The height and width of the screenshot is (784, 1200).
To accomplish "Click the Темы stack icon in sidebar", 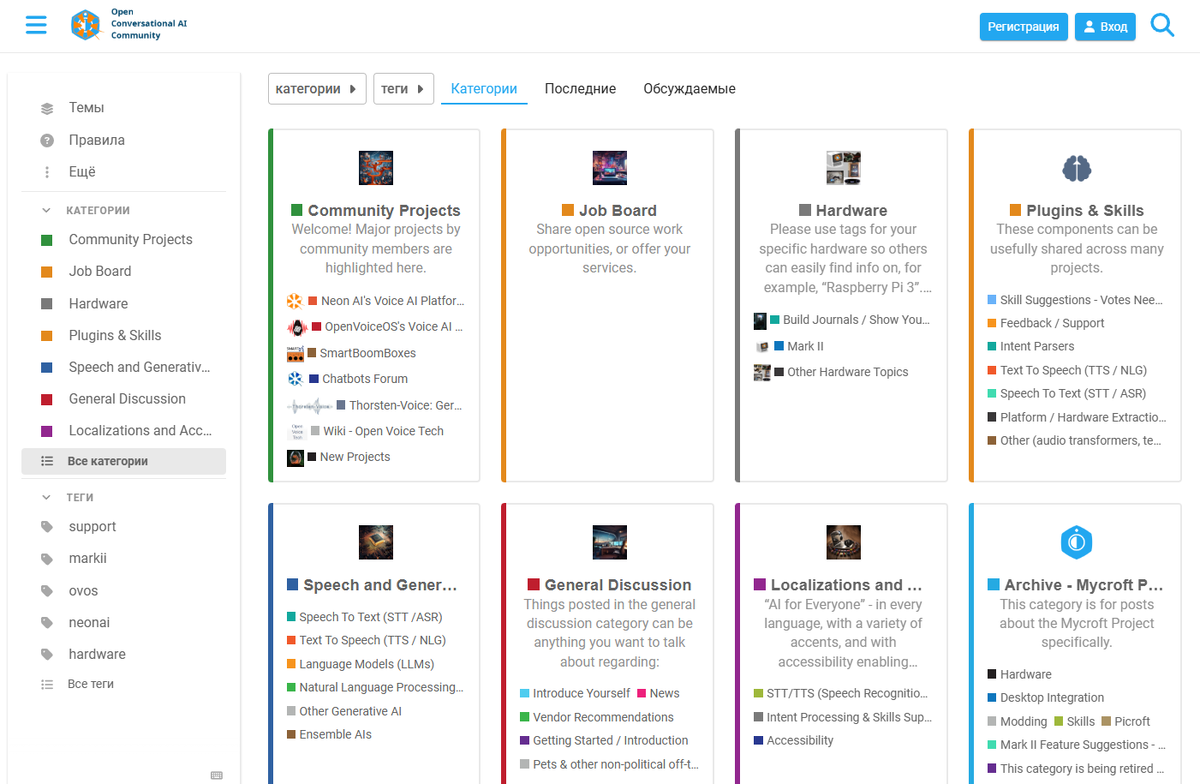I will [47, 108].
